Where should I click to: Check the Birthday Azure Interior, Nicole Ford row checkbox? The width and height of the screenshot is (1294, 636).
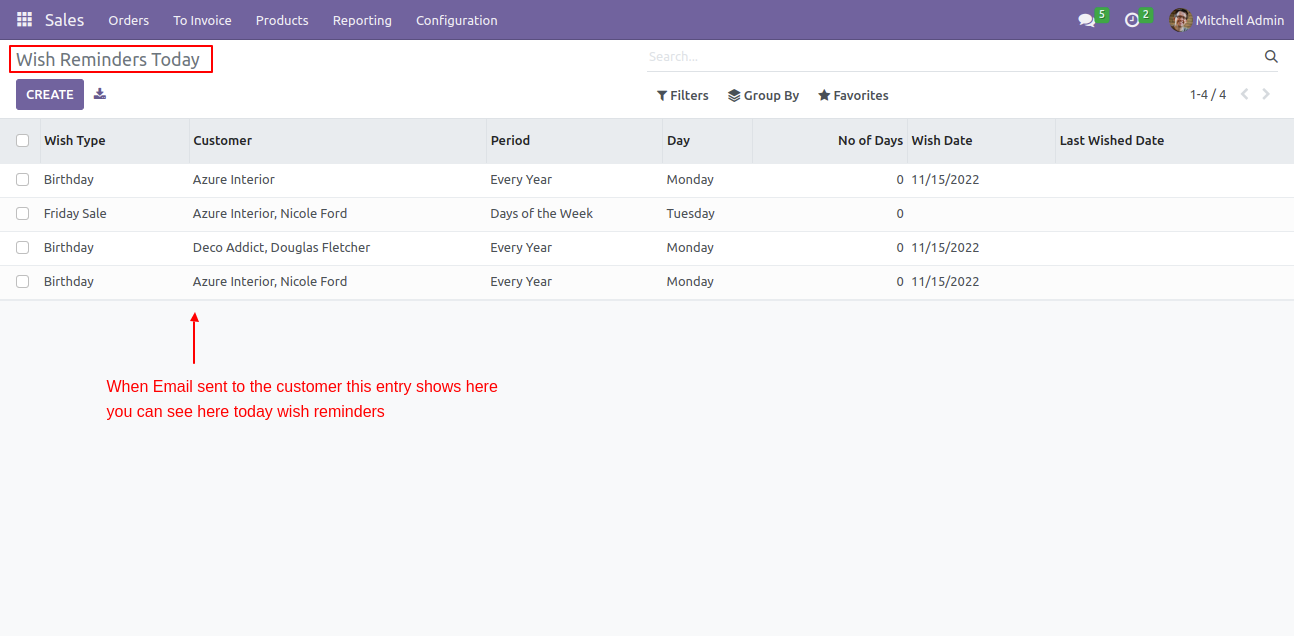(x=23, y=282)
